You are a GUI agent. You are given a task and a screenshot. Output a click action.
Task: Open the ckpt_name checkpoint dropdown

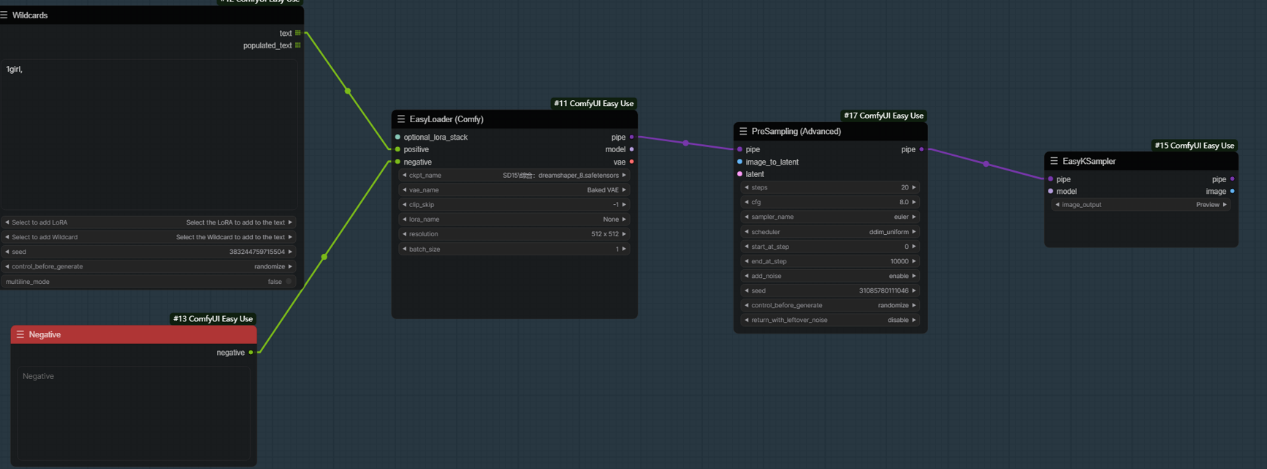coord(514,175)
